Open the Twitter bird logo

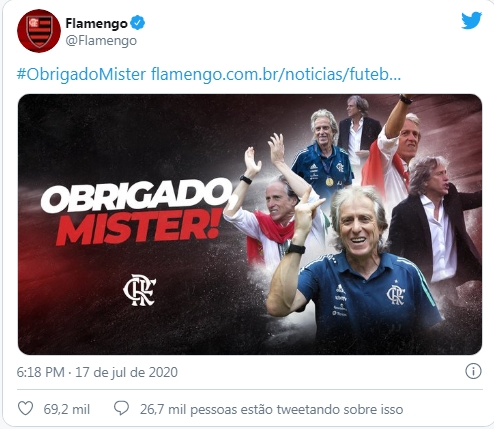(x=471, y=20)
